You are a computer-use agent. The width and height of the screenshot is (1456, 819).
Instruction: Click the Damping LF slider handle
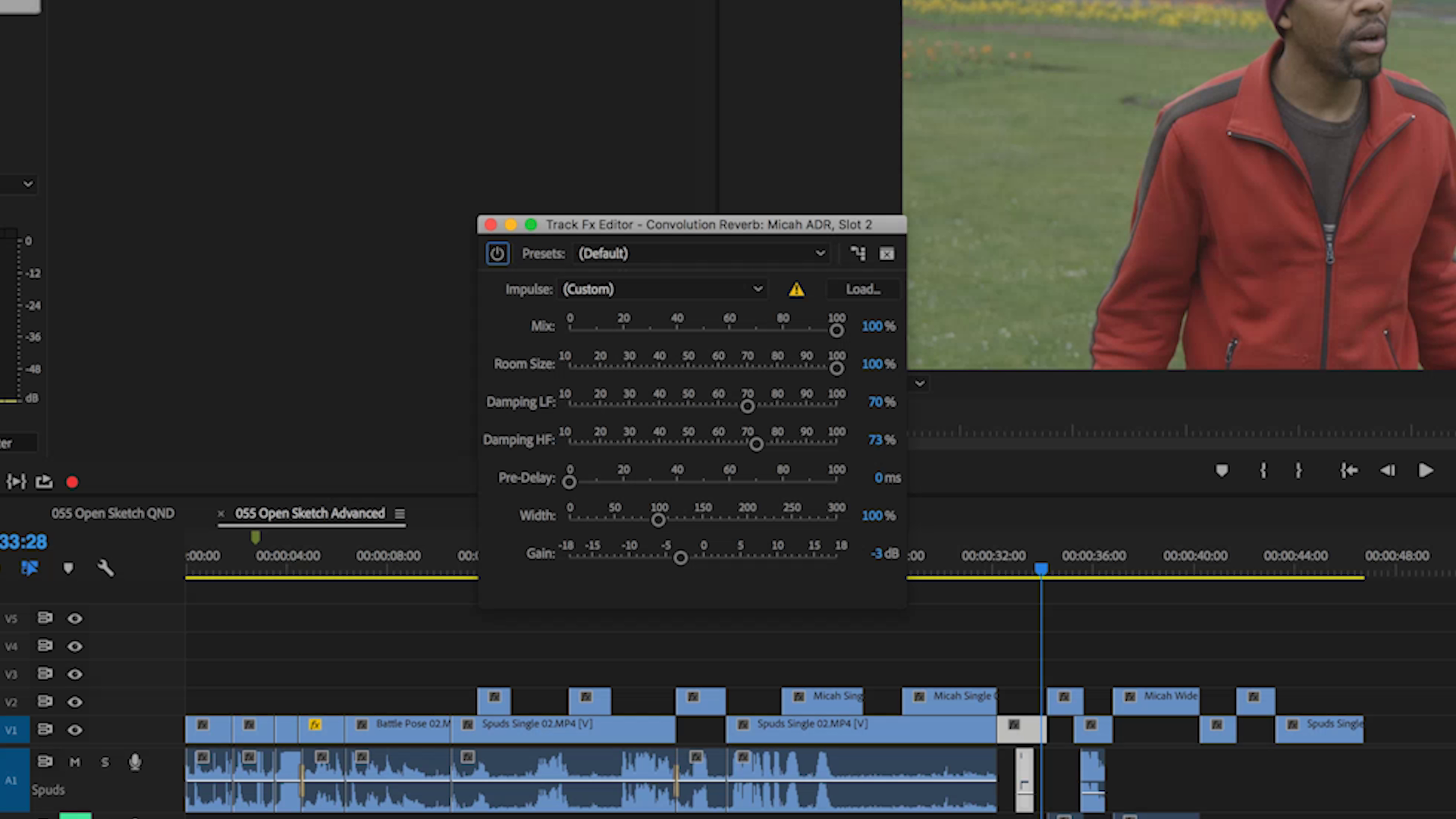[x=747, y=406]
